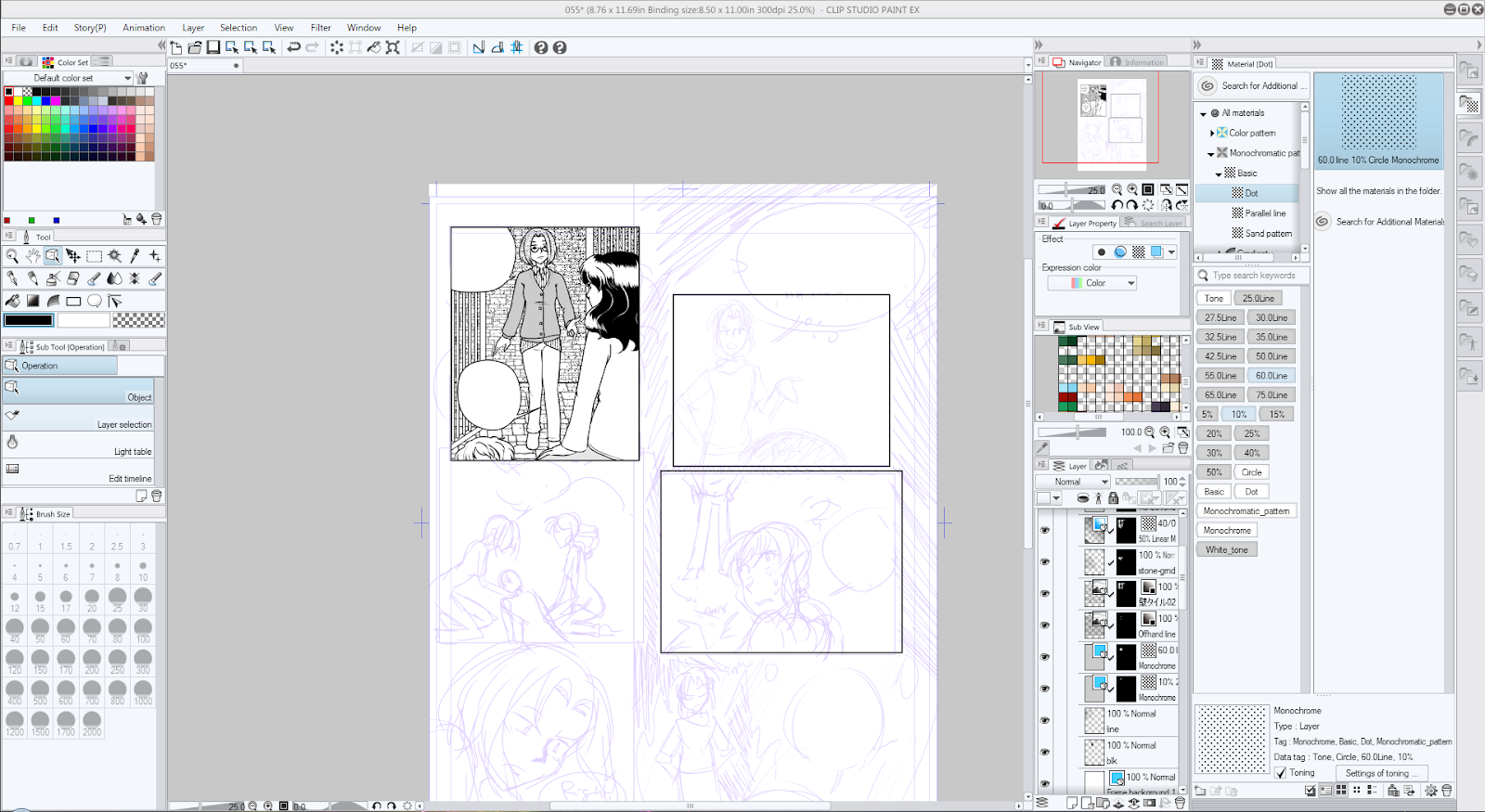Click the Settings of toning button
1485x812 pixels.
[x=1382, y=773]
